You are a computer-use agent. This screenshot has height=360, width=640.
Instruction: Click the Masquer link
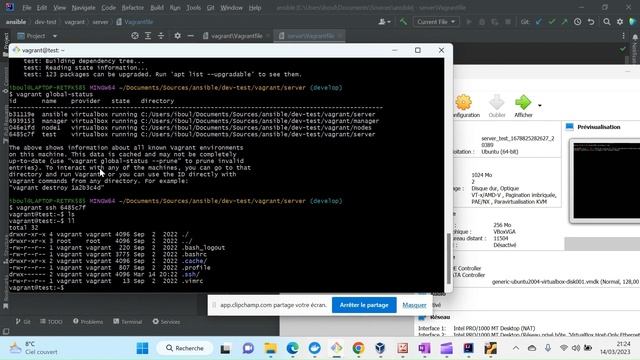(x=414, y=305)
